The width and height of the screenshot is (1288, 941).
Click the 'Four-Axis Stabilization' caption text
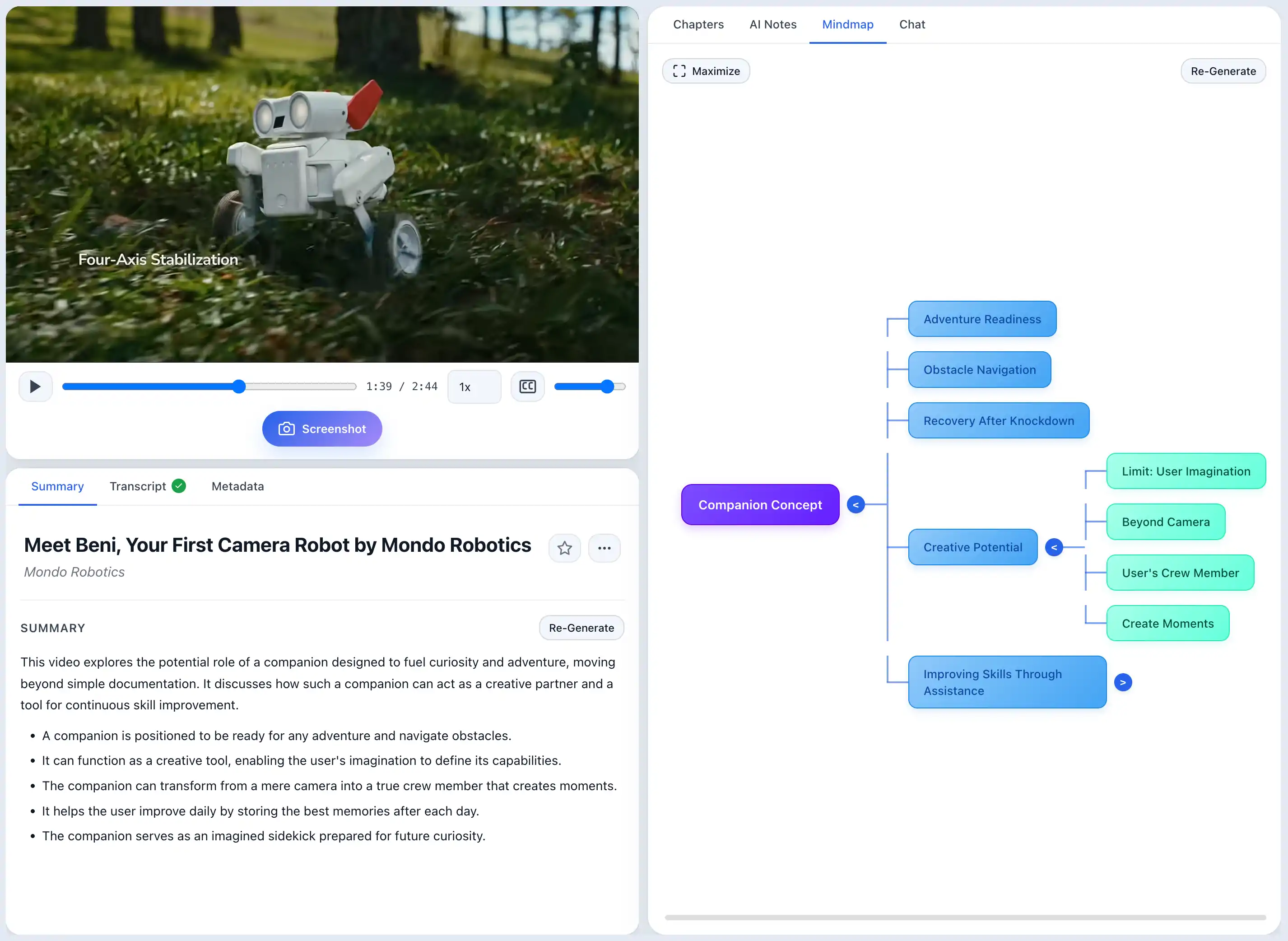(x=158, y=260)
